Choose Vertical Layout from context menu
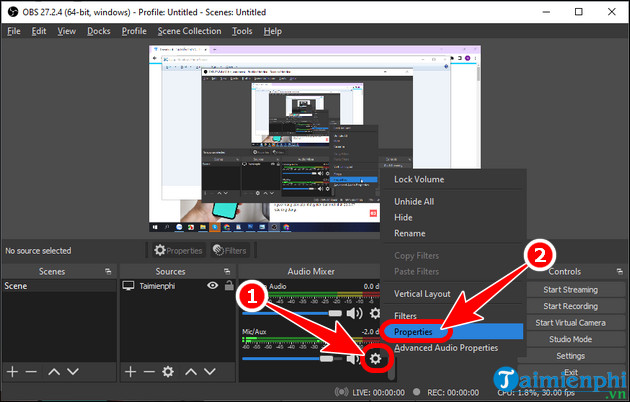 tap(422, 294)
